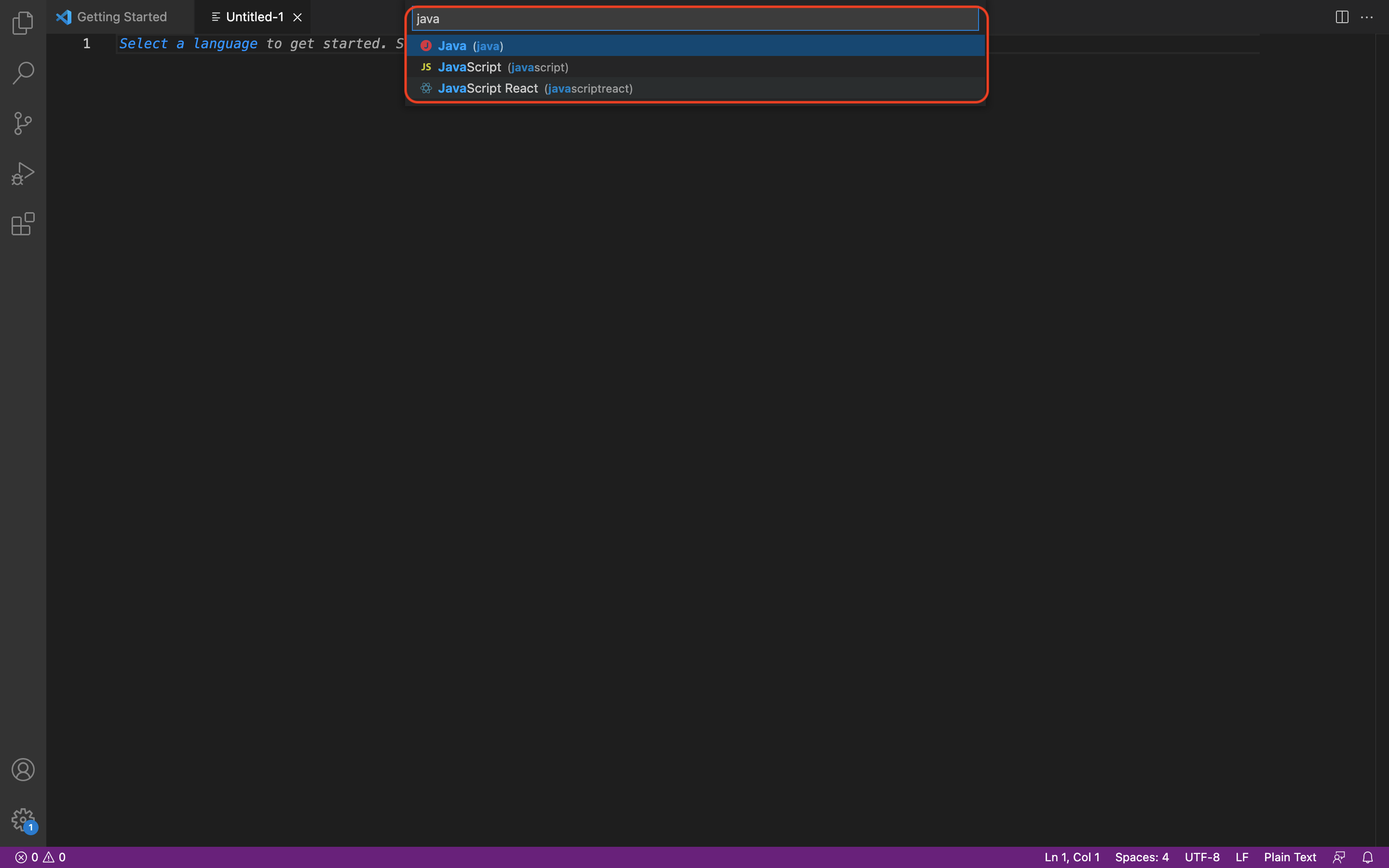Open the editor More Actions ellipsis

(x=1367, y=17)
